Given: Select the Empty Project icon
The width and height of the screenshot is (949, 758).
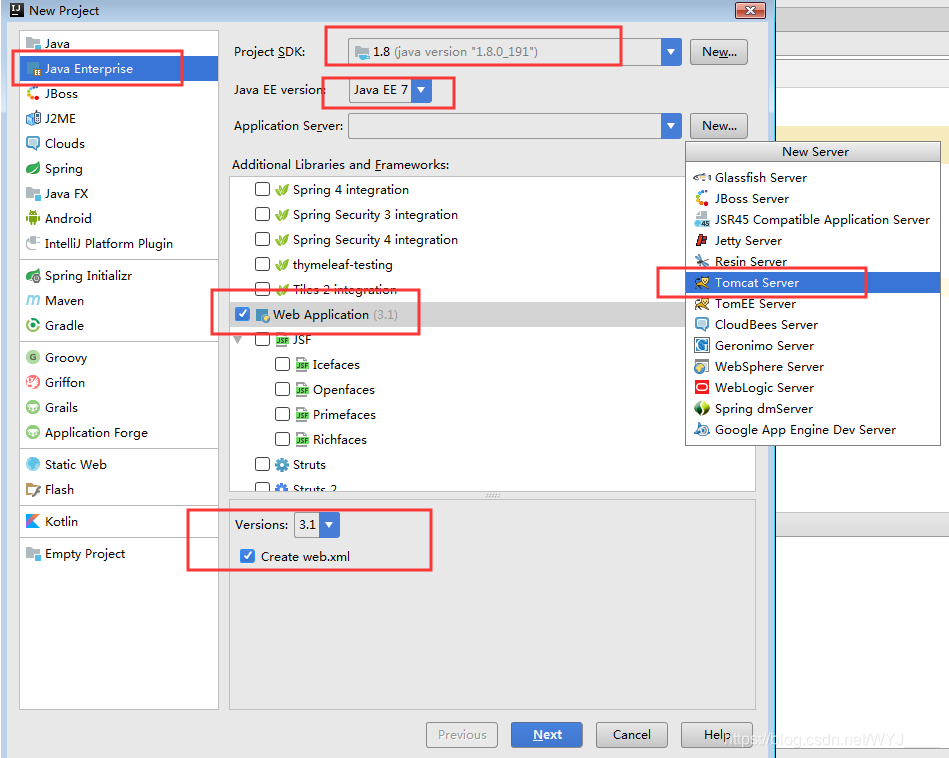Looking at the screenshot, I should point(33,553).
